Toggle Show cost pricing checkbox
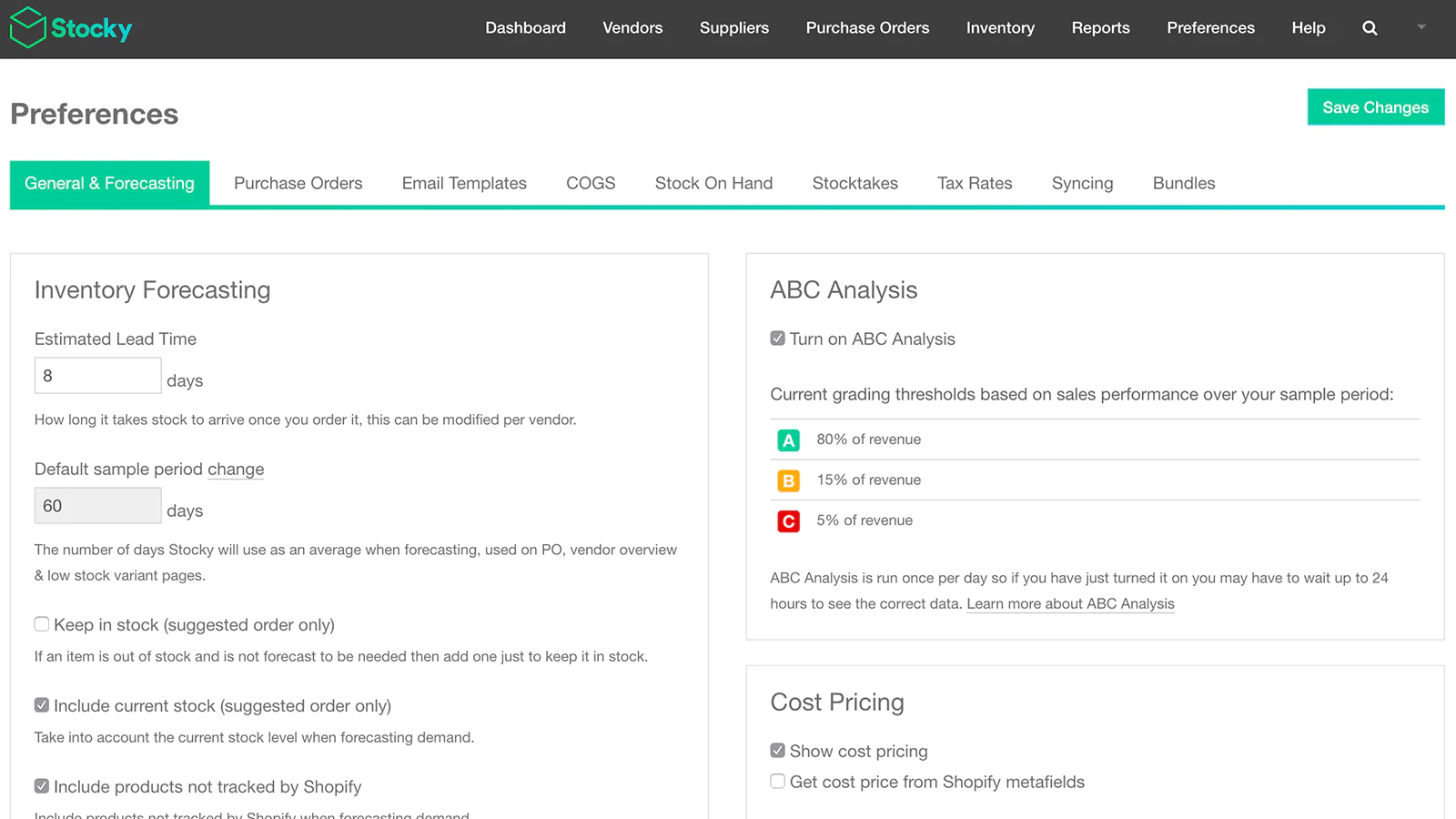Screen dimensions: 1456x819 (x=777, y=751)
